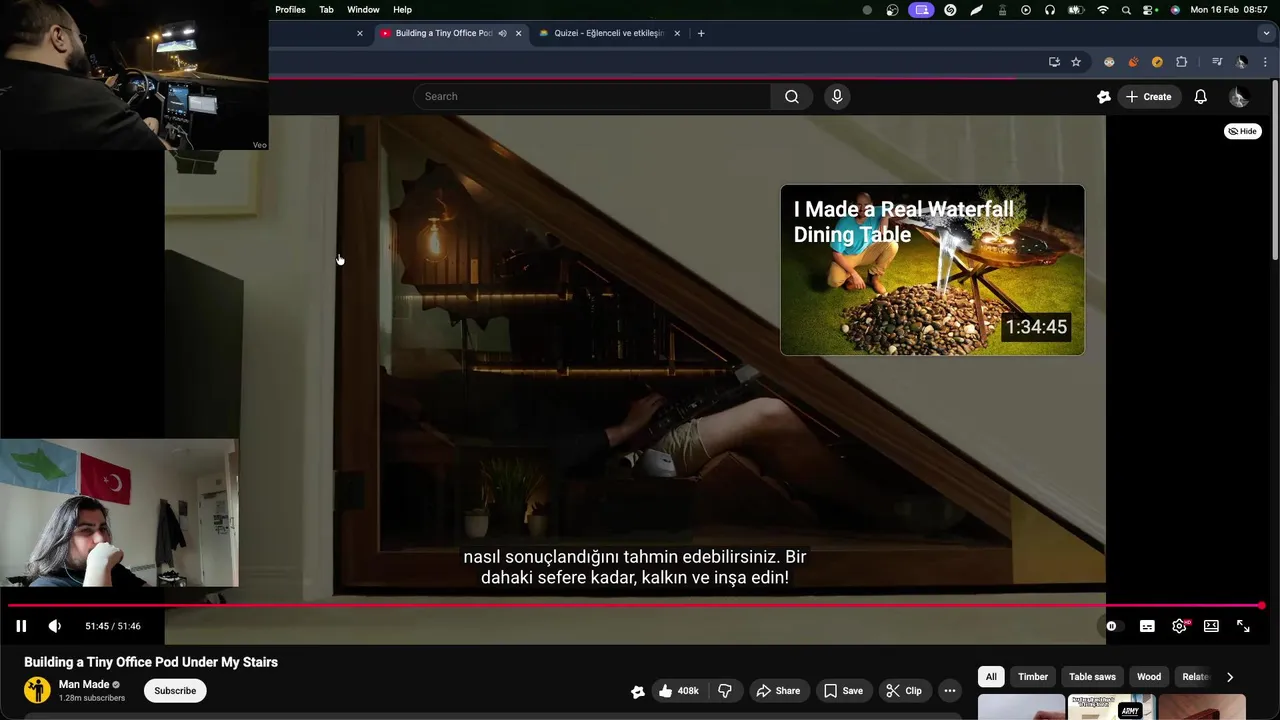Open the Extensions puzzle icon
This screenshot has height=720, width=1280.
[1182, 62]
